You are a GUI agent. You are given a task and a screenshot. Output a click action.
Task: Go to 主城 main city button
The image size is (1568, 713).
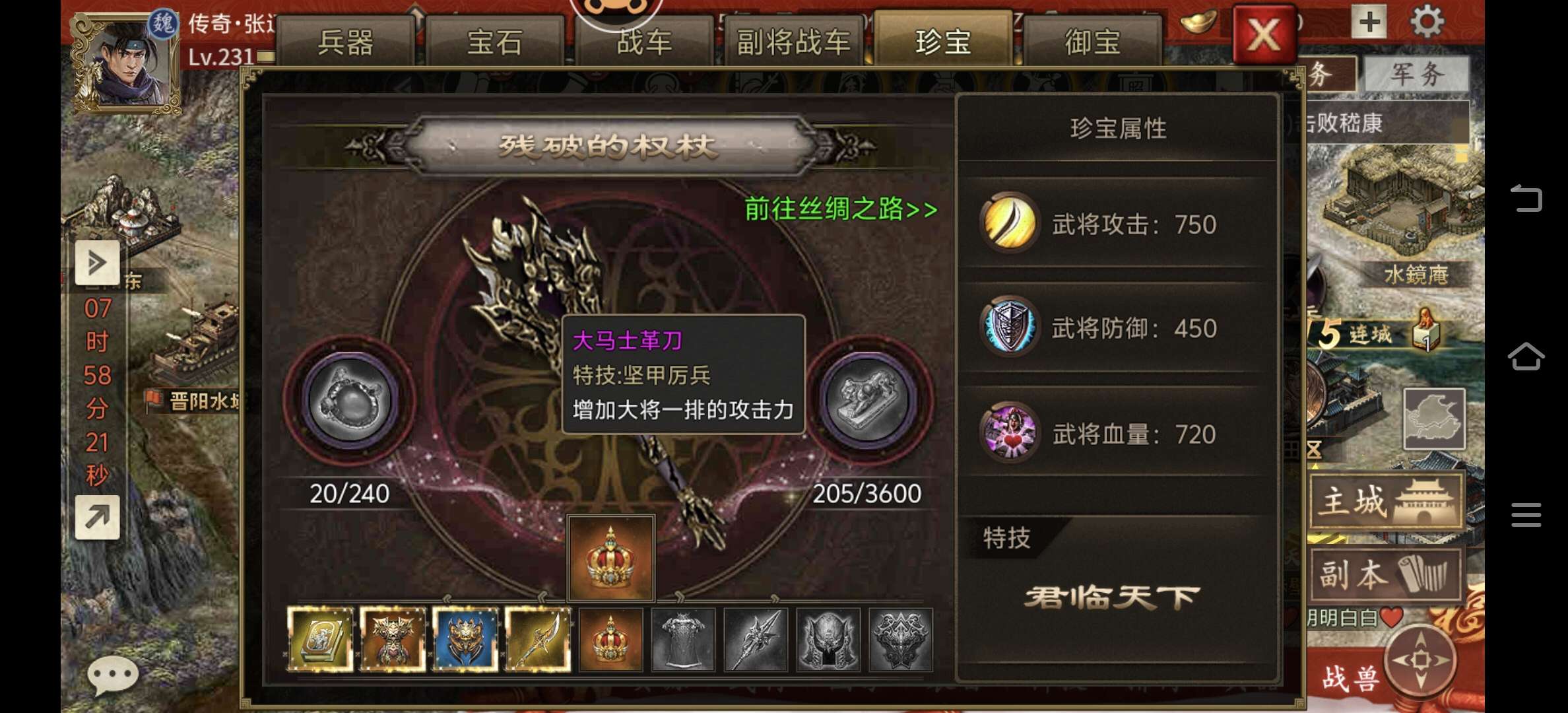point(1386,502)
